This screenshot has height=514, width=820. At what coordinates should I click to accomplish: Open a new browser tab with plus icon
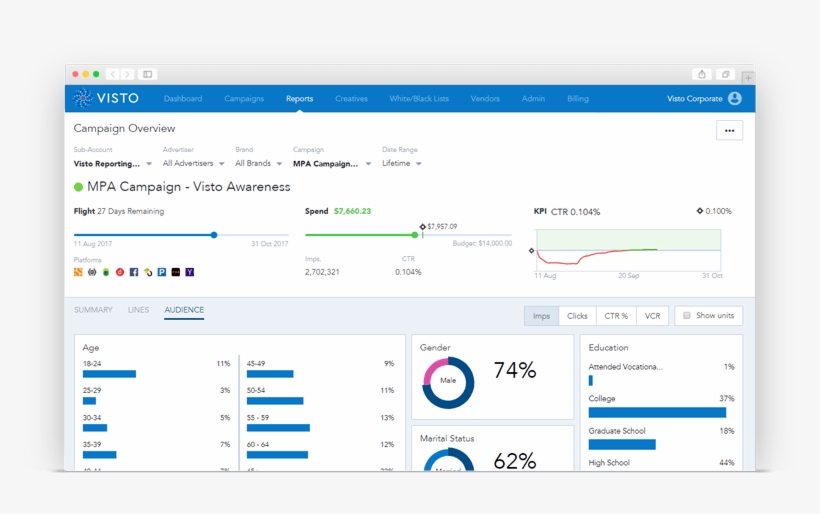pos(748,77)
